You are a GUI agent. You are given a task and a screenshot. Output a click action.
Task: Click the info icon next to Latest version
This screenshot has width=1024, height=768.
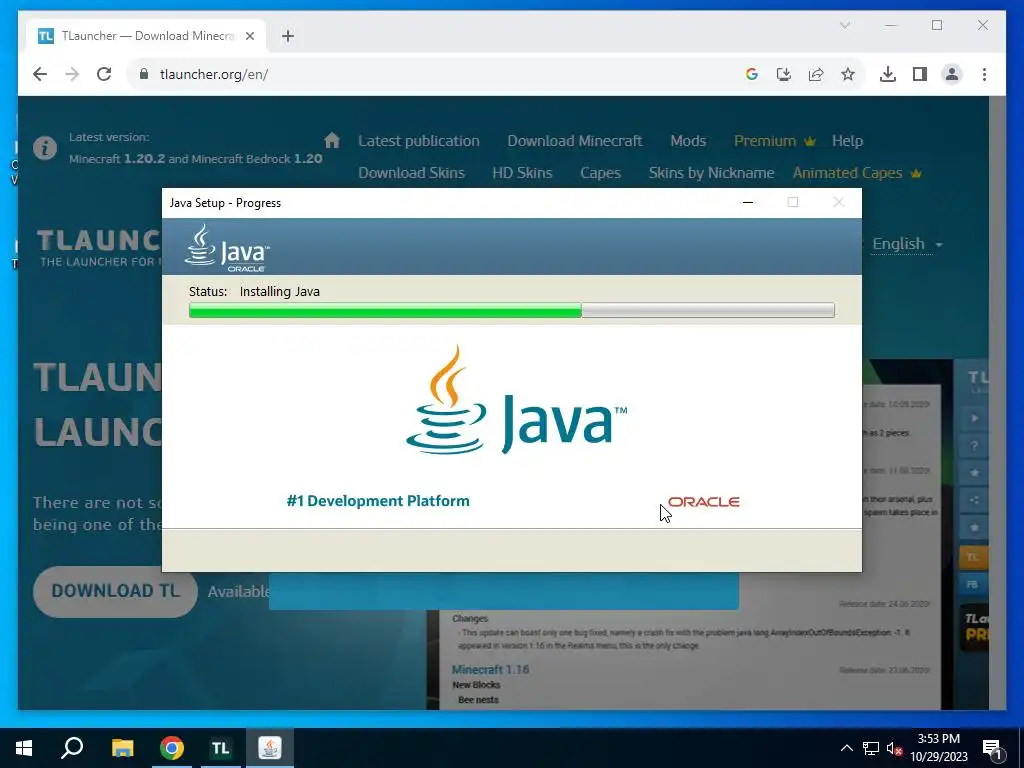pyautogui.click(x=45, y=149)
